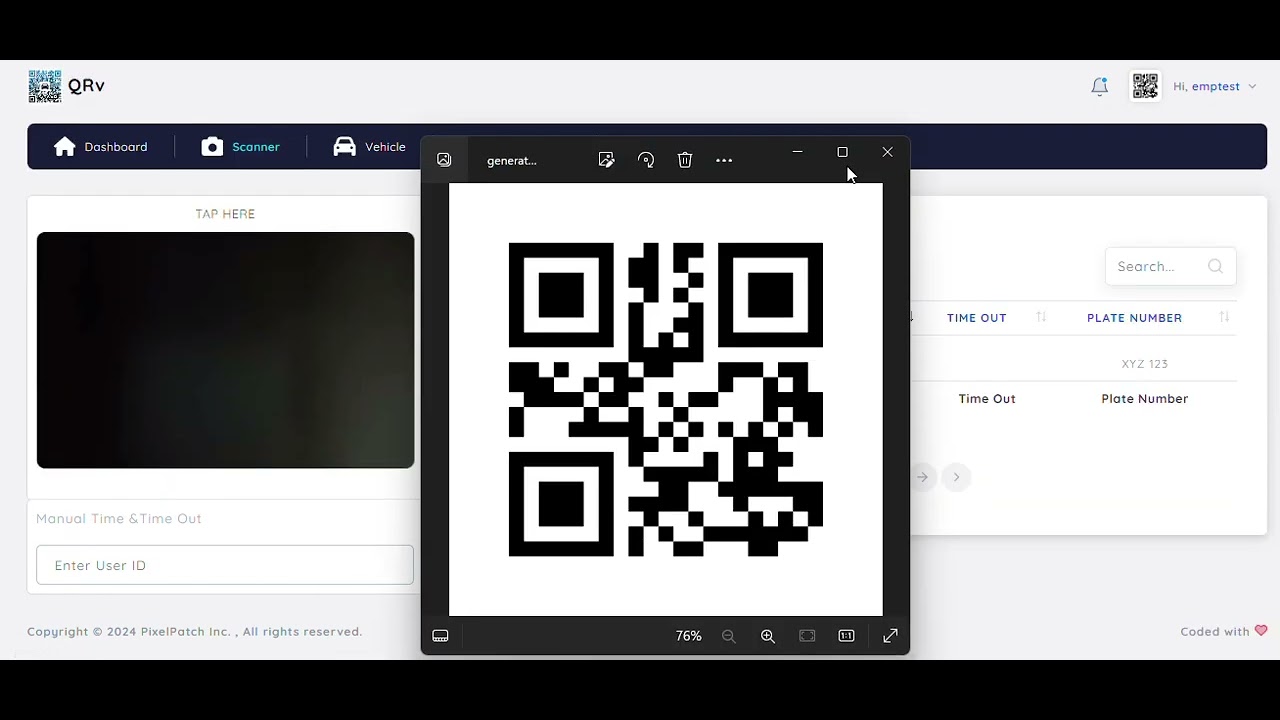Viewport: 1280px width, 720px height.
Task: Click the QR code avatar beside Hi, emptest
Action: pyautogui.click(x=1145, y=86)
